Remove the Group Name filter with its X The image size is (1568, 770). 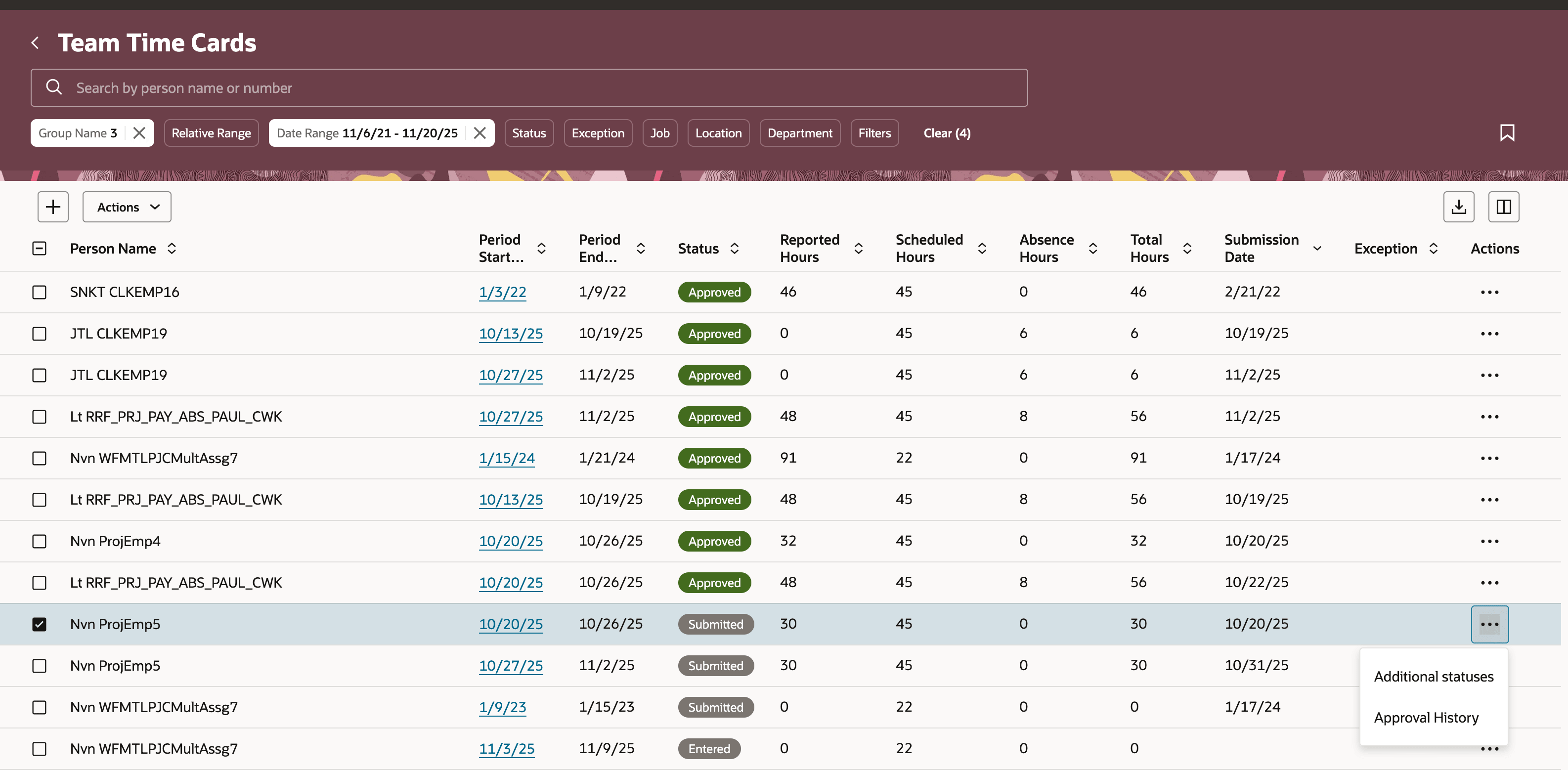(x=139, y=132)
